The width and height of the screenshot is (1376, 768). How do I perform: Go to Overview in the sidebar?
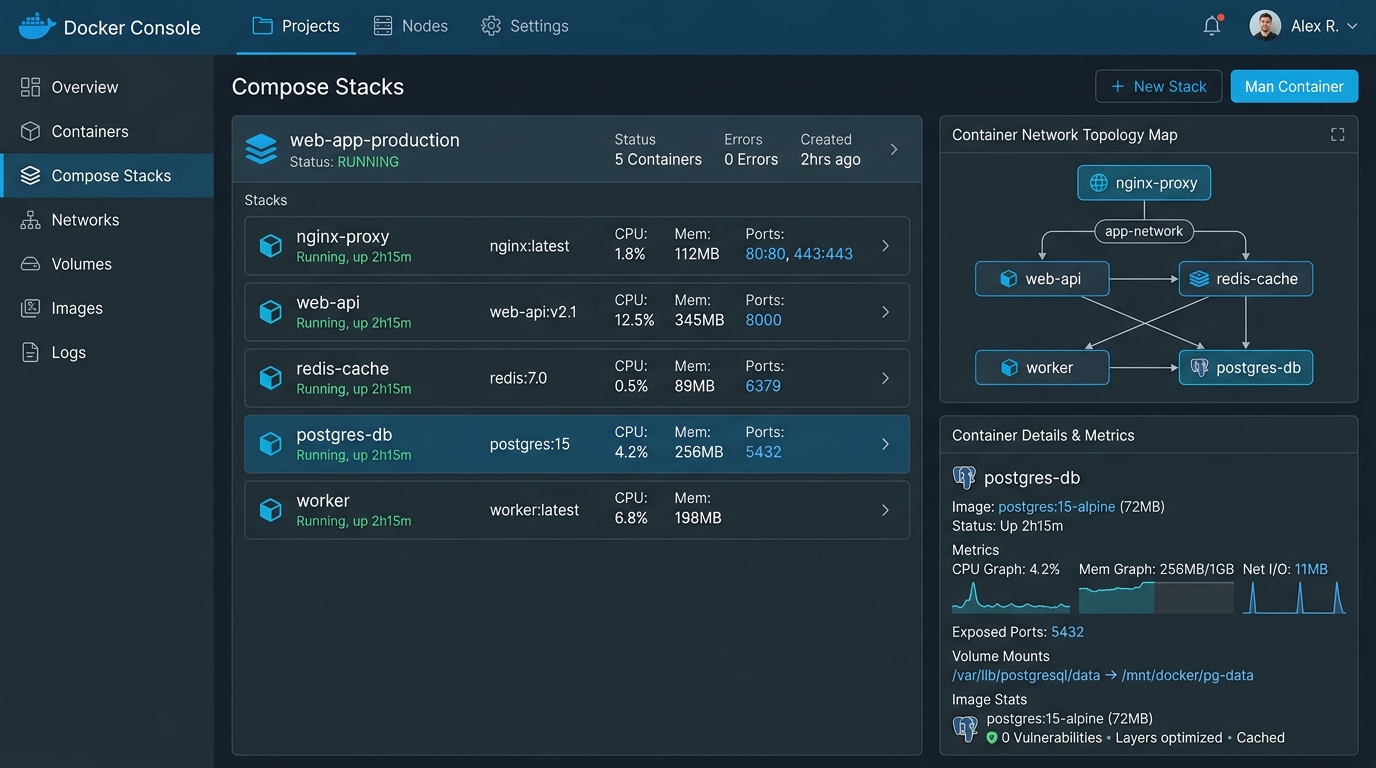pos(107,87)
